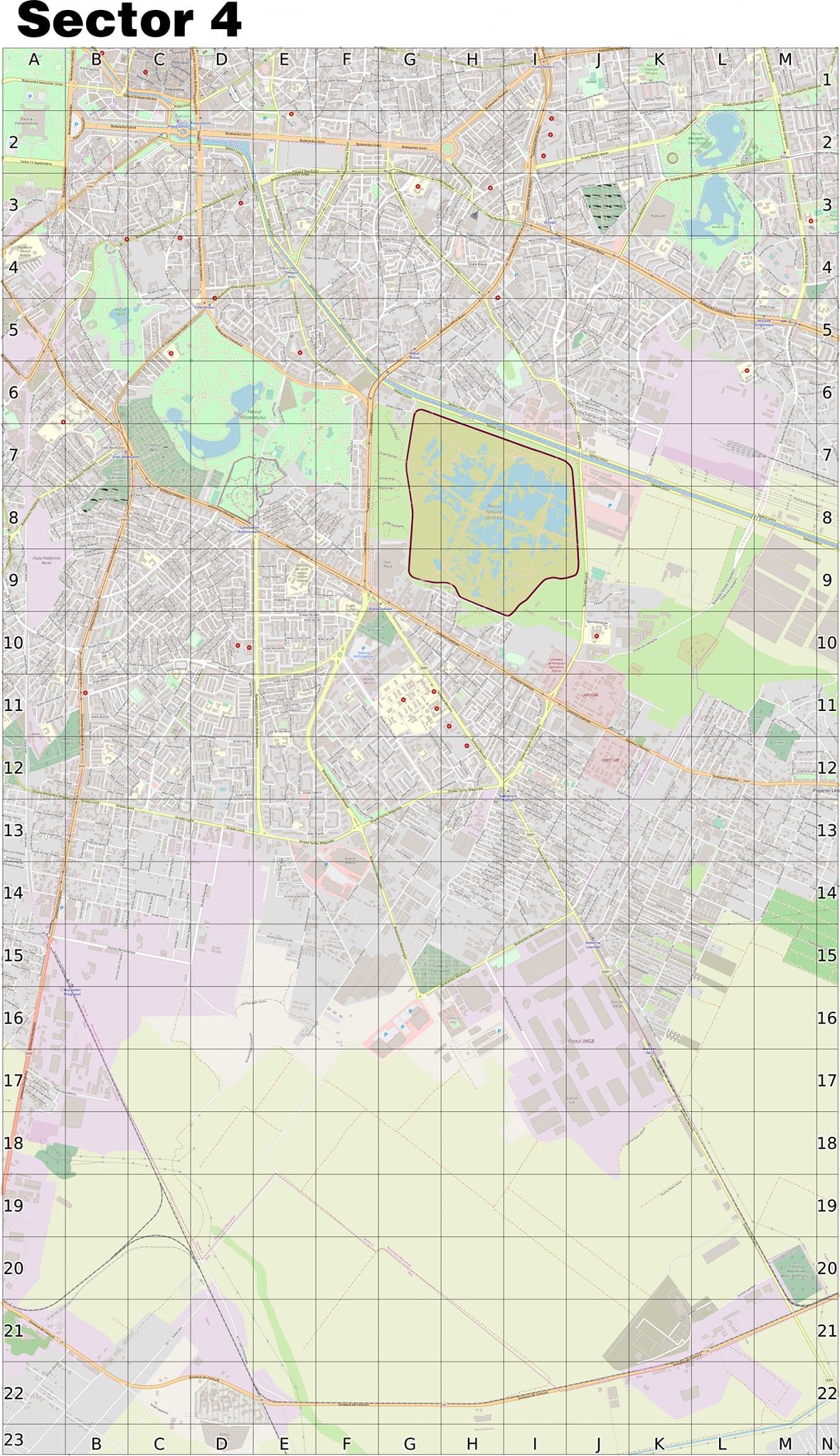Click the parking P icon in cell I4
This screenshot has width=840, height=1456.
point(516,274)
